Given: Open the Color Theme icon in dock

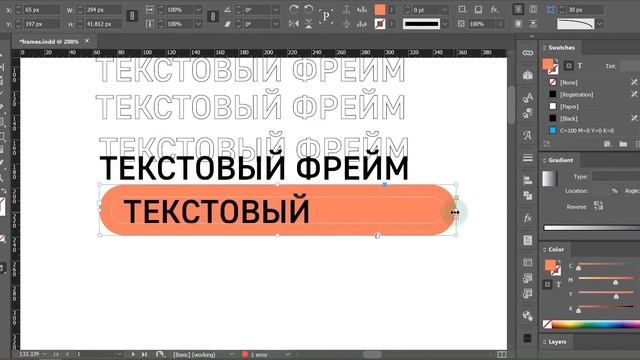Looking at the screenshot, I should pyautogui.click(x=527, y=316).
